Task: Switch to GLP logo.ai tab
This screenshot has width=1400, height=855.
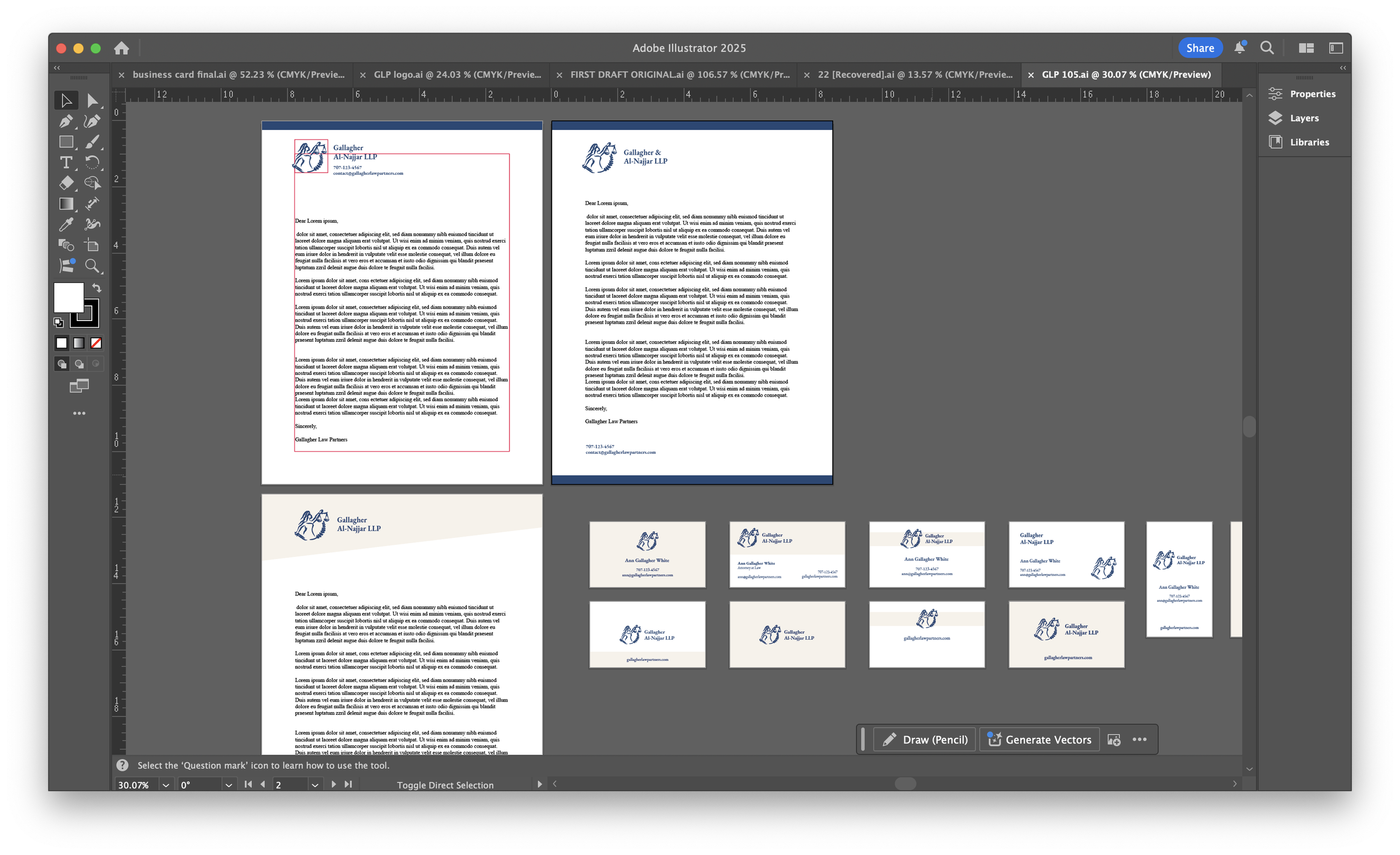Action: (x=457, y=75)
